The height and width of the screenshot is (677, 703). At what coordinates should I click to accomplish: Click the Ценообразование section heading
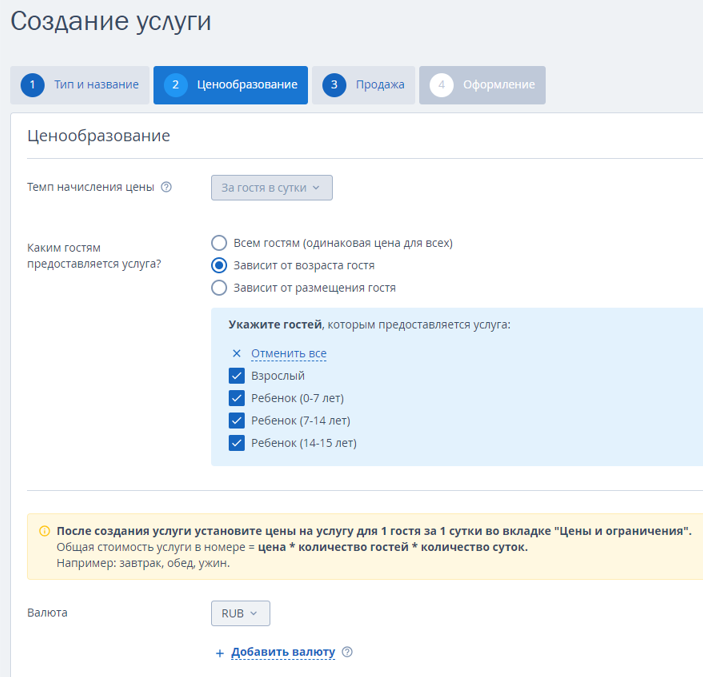tap(99, 135)
